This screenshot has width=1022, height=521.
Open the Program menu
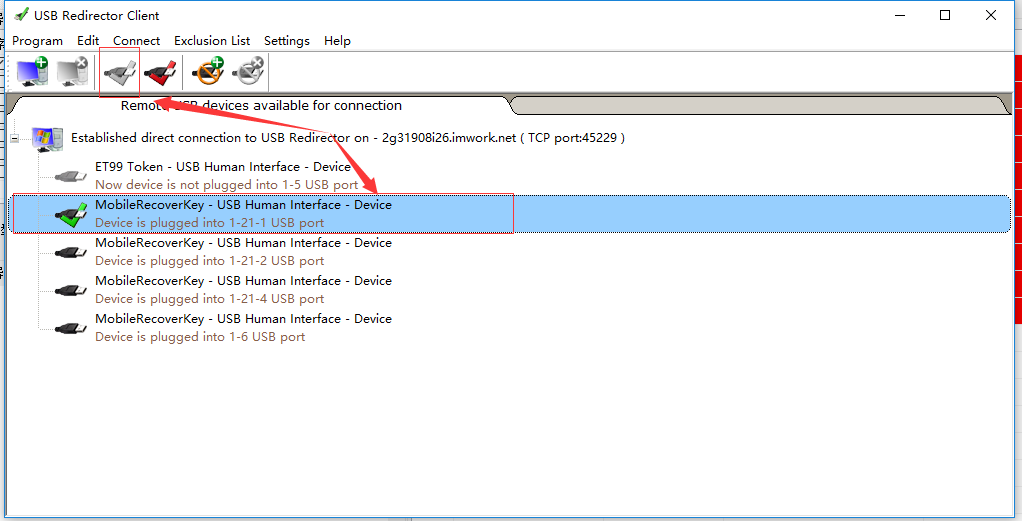[x=37, y=40]
